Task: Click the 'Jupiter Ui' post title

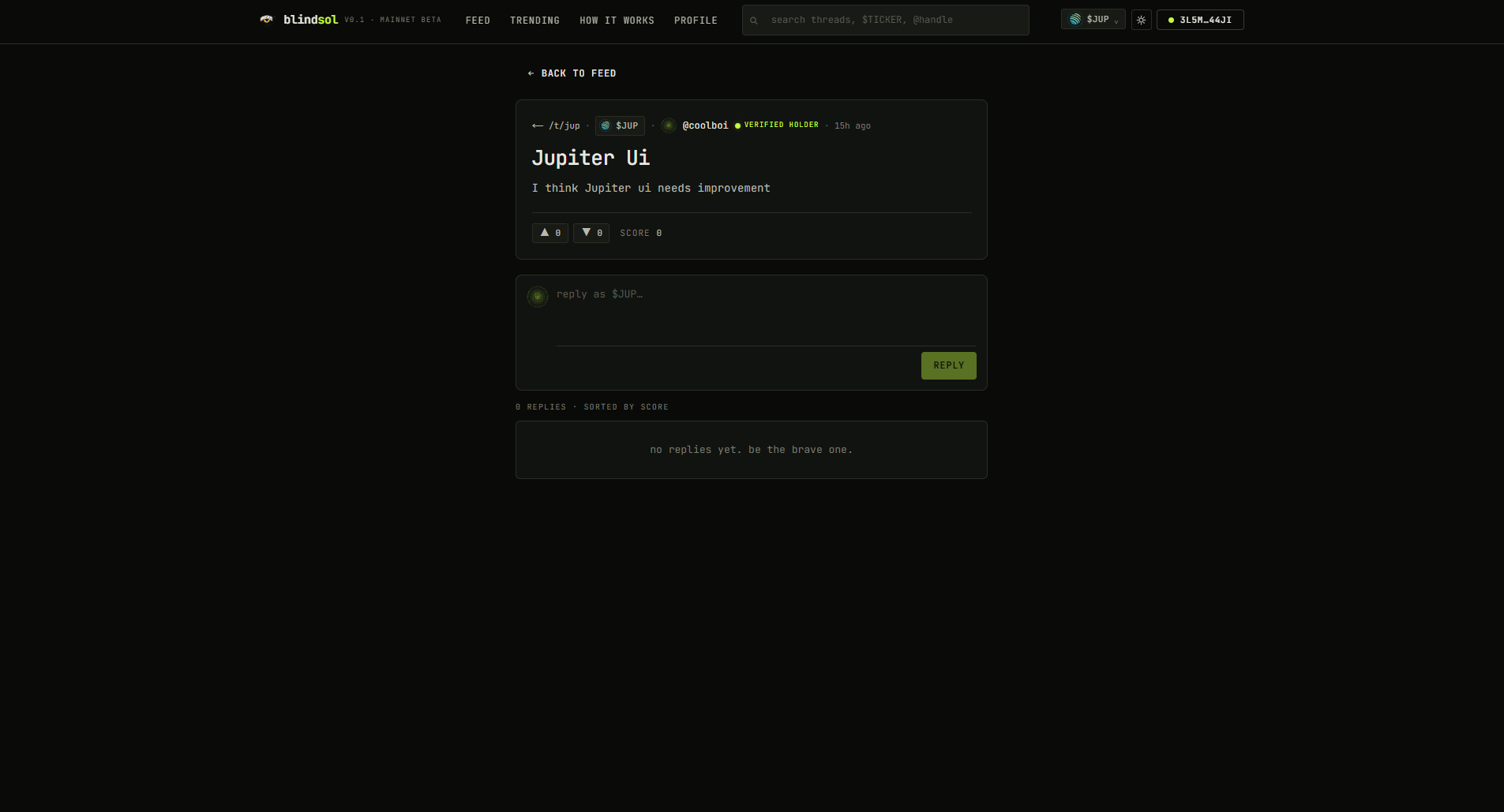Action: click(x=591, y=158)
